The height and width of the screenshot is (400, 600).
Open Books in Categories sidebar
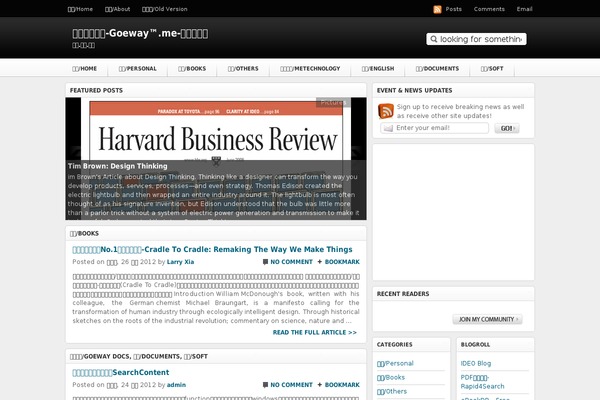[391, 377]
